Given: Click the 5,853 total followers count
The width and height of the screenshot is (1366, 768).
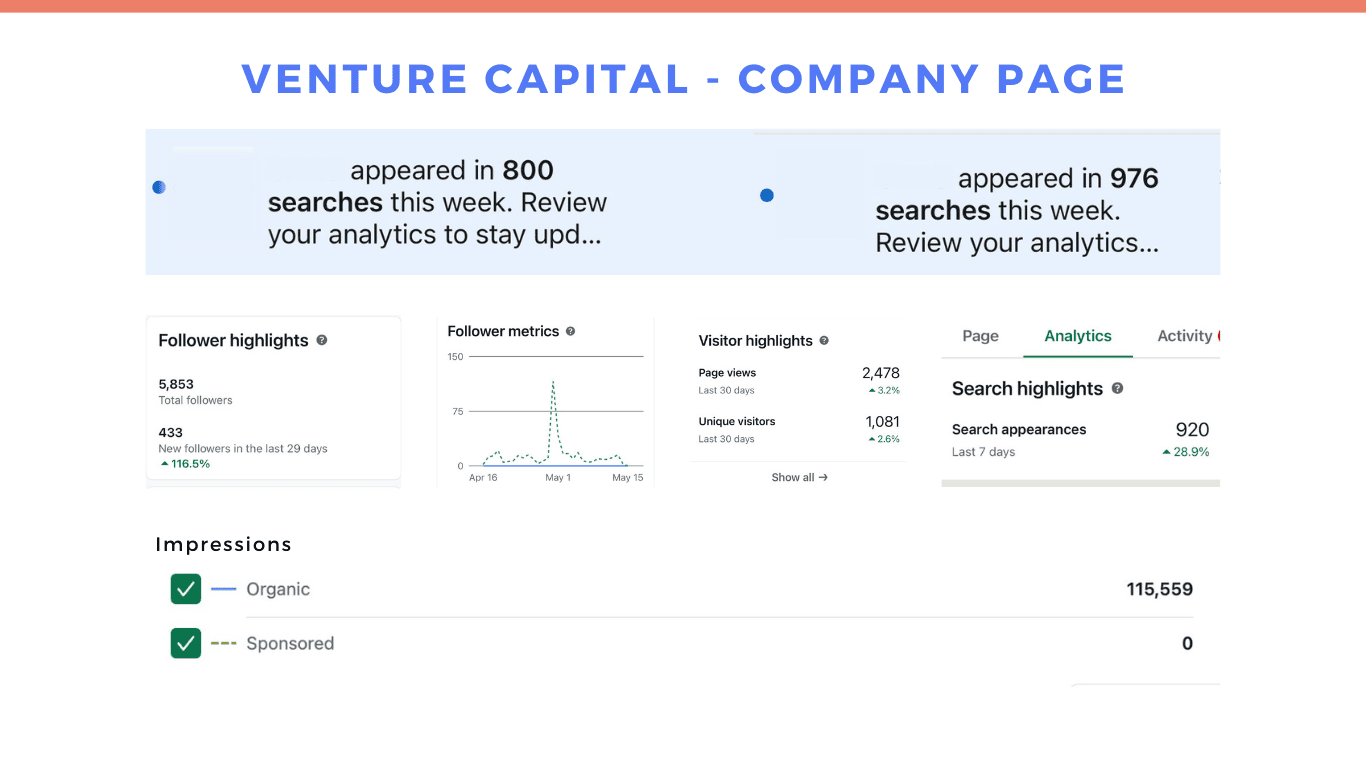Looking at the screenshot, I should point(176,384).
